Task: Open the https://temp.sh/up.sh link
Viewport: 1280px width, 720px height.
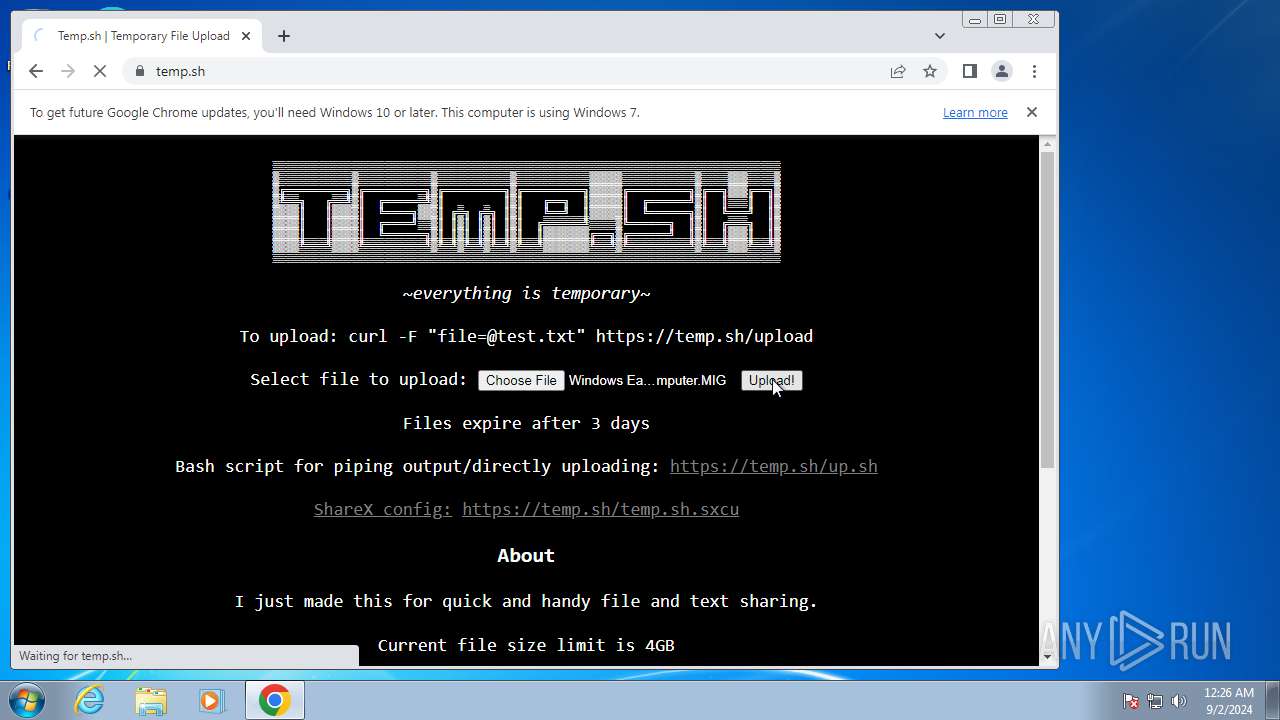Action: click(x=773, y=466)
